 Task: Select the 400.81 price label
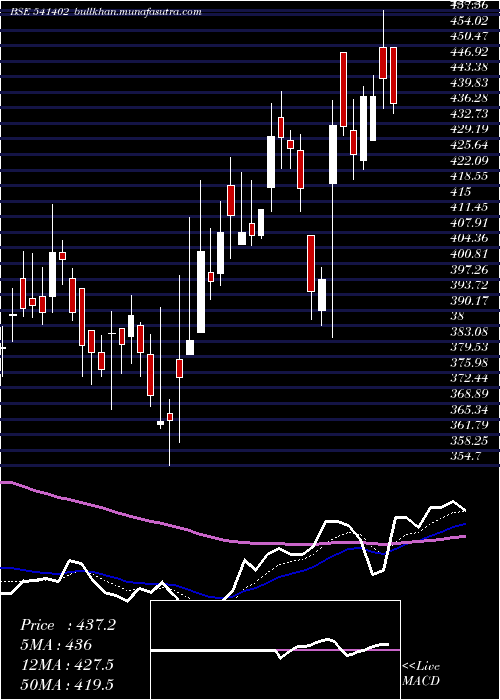pos(470,254)
